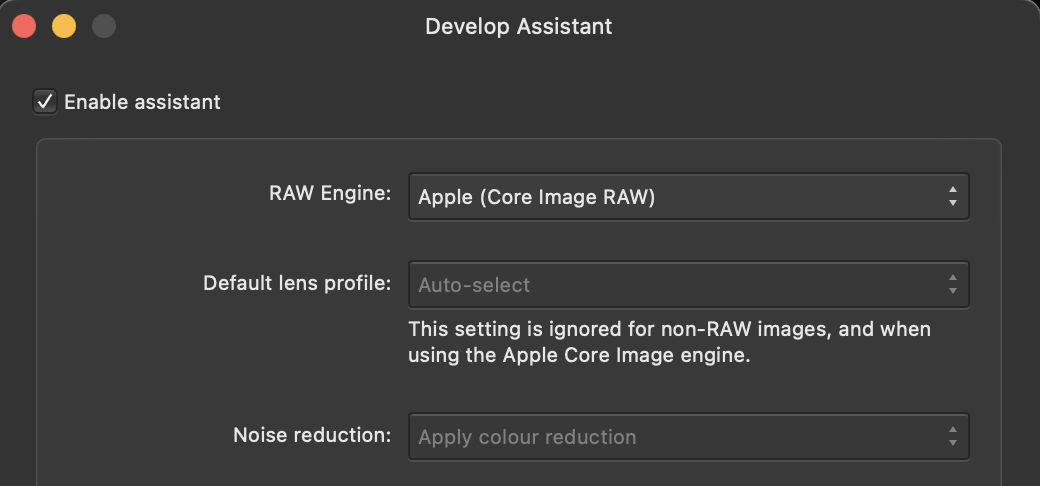
Task: Click the Auto-select lens profile value
Action: [474, 285]
